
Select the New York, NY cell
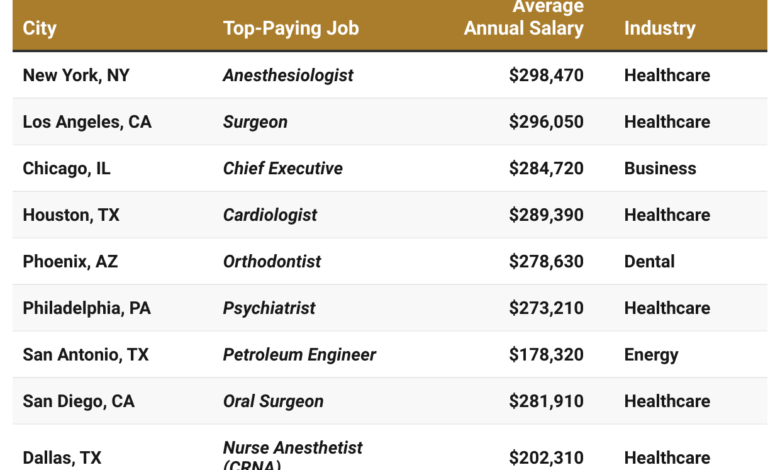point(76,75)
